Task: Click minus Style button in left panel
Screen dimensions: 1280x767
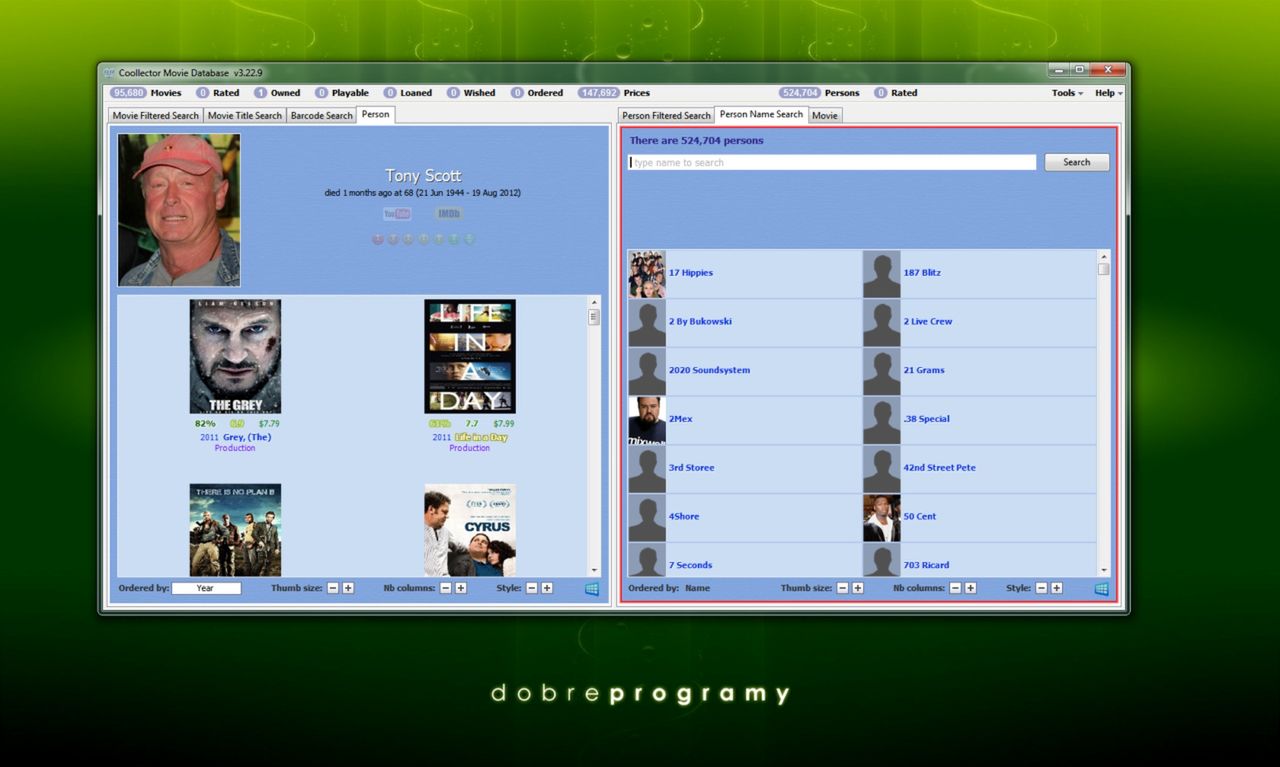Action: point(532,588)
